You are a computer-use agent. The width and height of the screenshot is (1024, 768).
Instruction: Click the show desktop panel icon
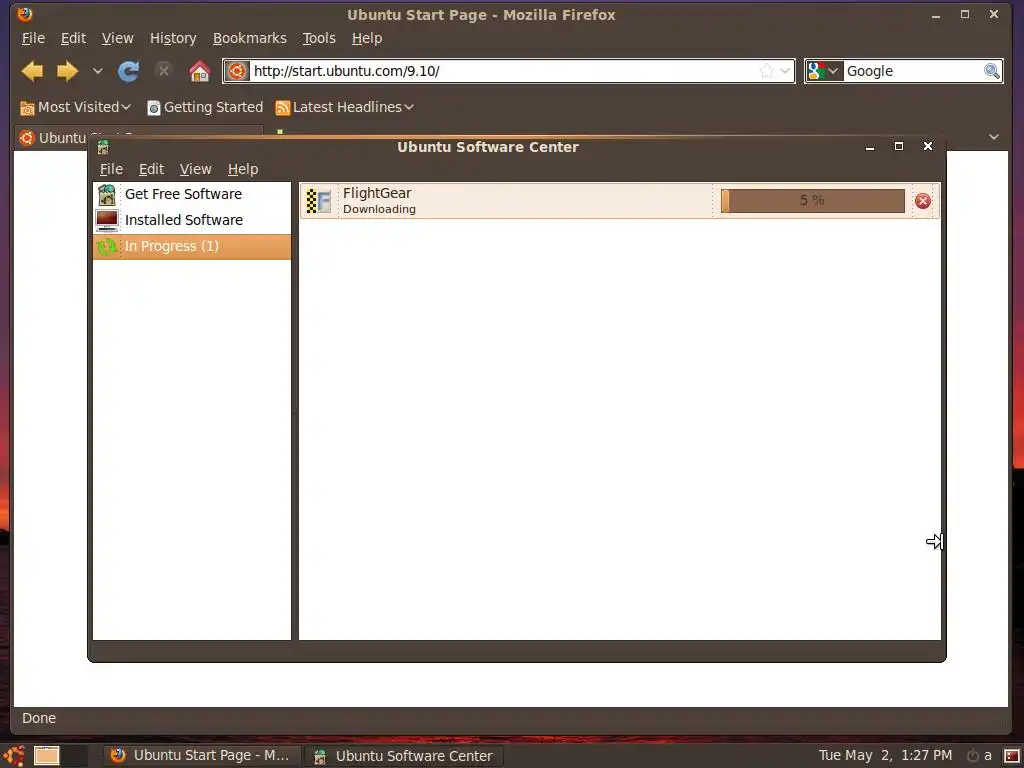click(46, 756)
